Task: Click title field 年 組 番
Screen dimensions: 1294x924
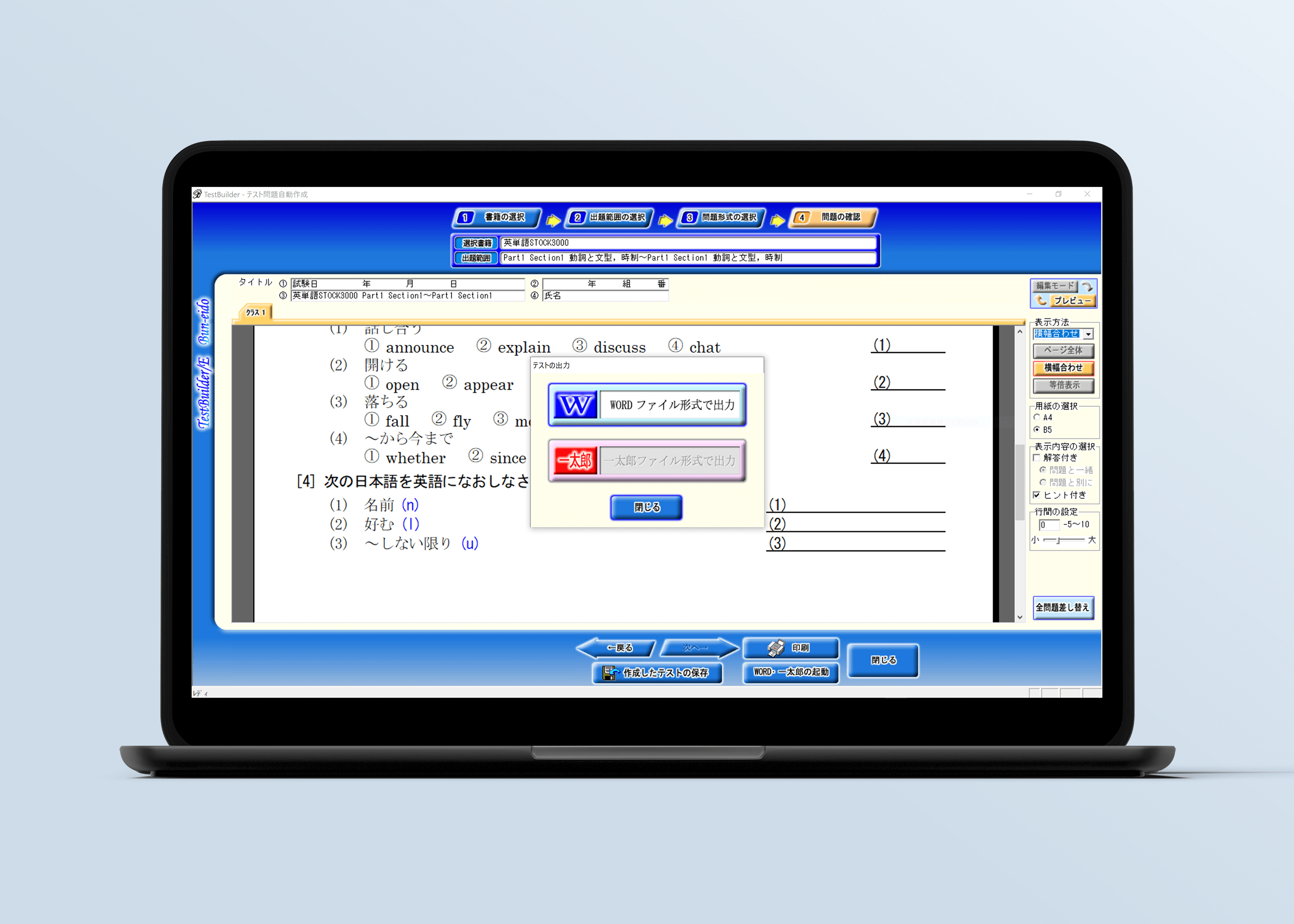Action: click(605, 283)
